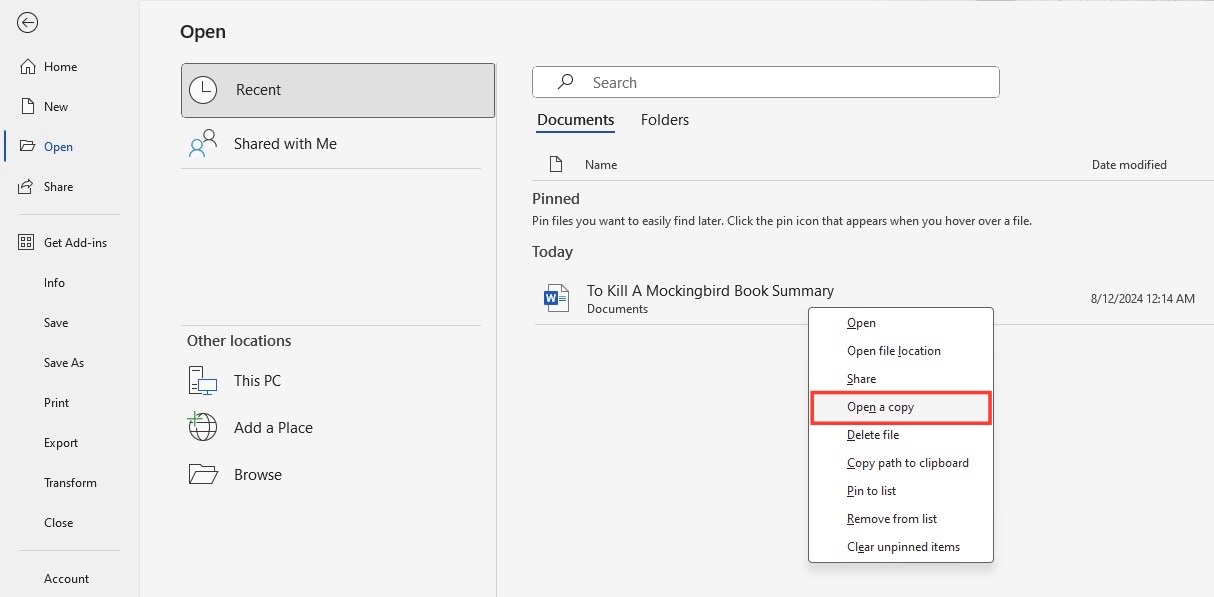Viewport: 1214px width, 597px height.
Task: Choose Open from the context menu
Action: (901, 323)
